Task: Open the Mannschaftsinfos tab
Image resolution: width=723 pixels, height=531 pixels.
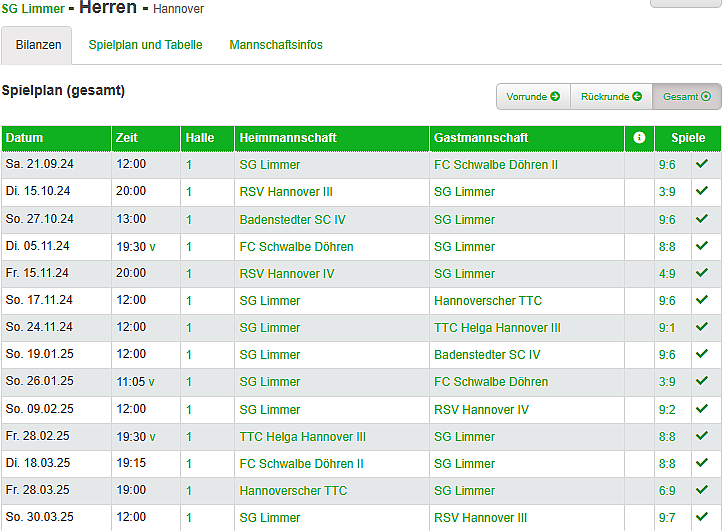Action: click(x=276, y=45)
